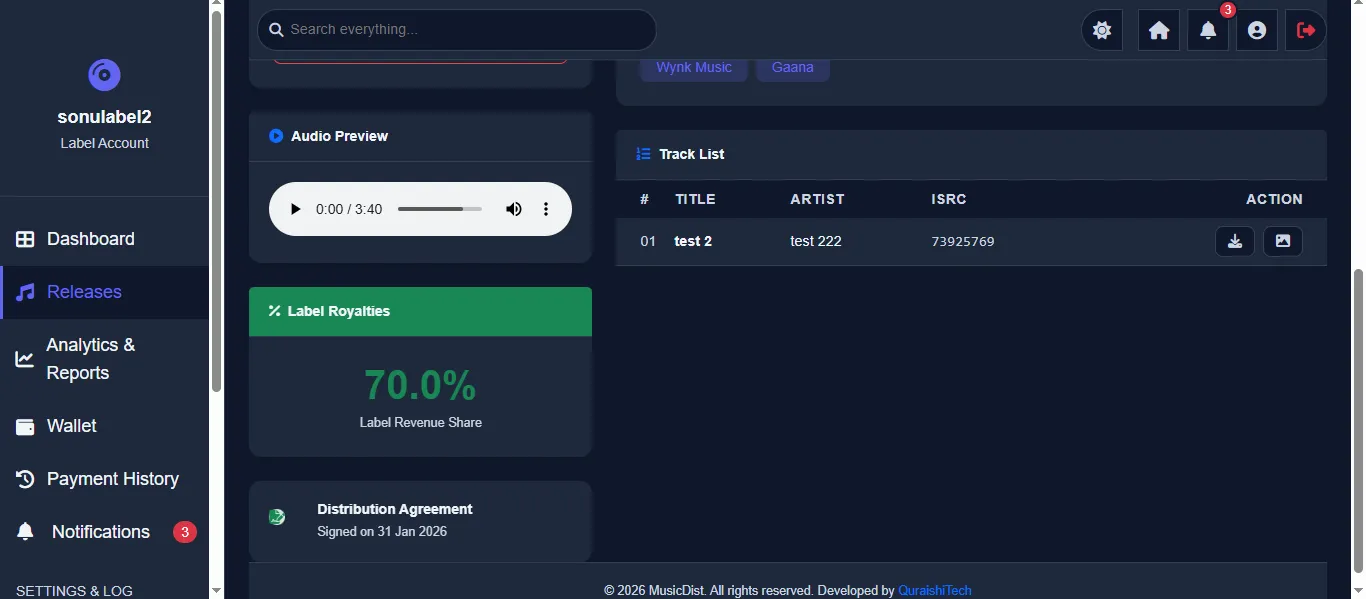1366x599 pixels.
Task: Click the 70.0% revenue share value
Action: click(420, 385)
